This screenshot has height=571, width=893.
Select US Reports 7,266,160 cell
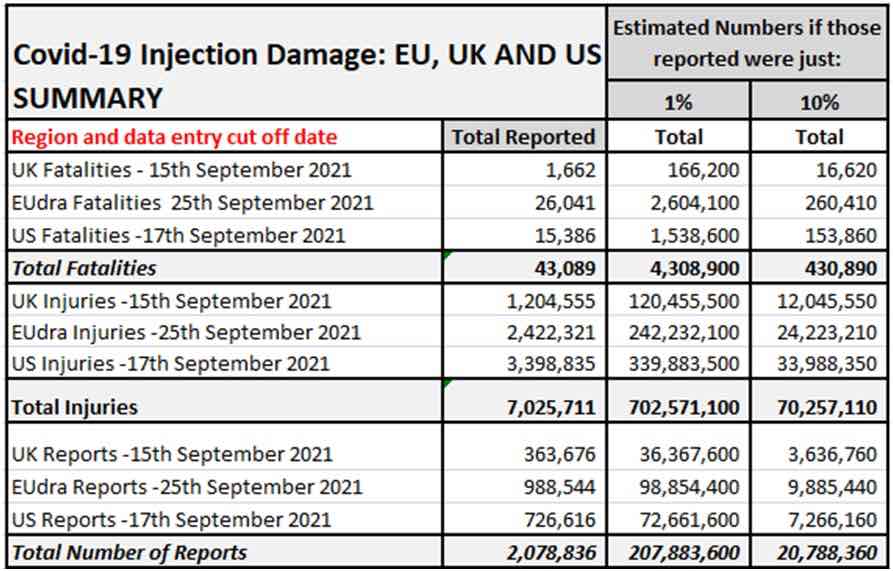click(x=820, y=519)
